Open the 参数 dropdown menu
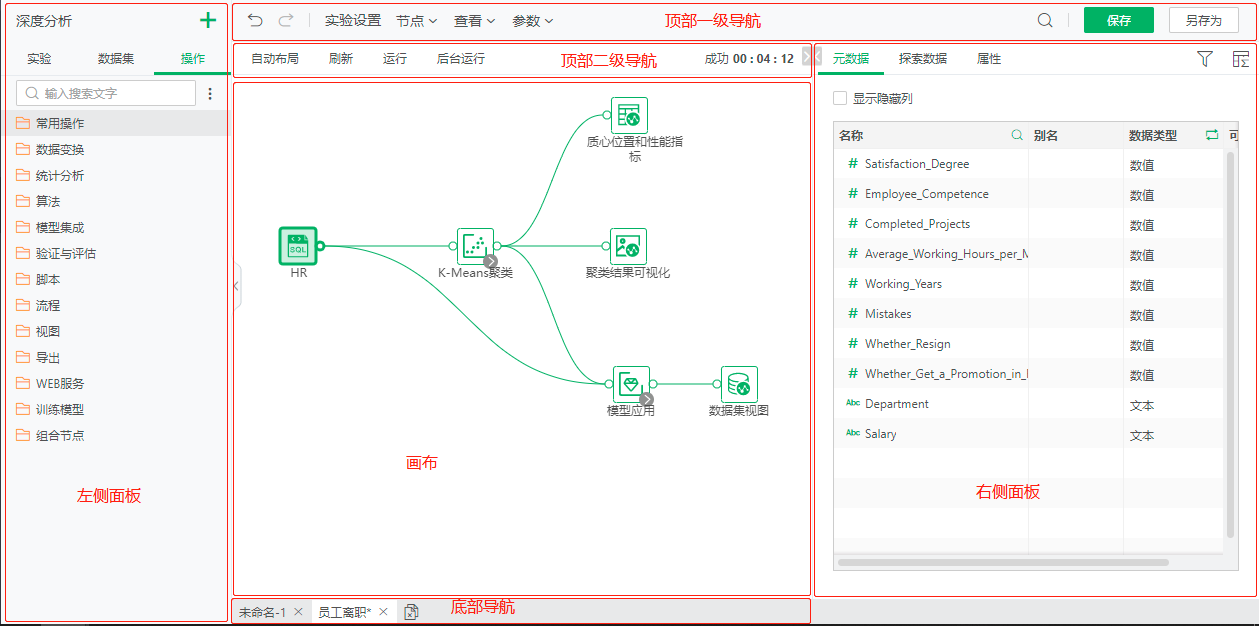The height and width of the screenshot is (626, 1259). pos(532,20)
